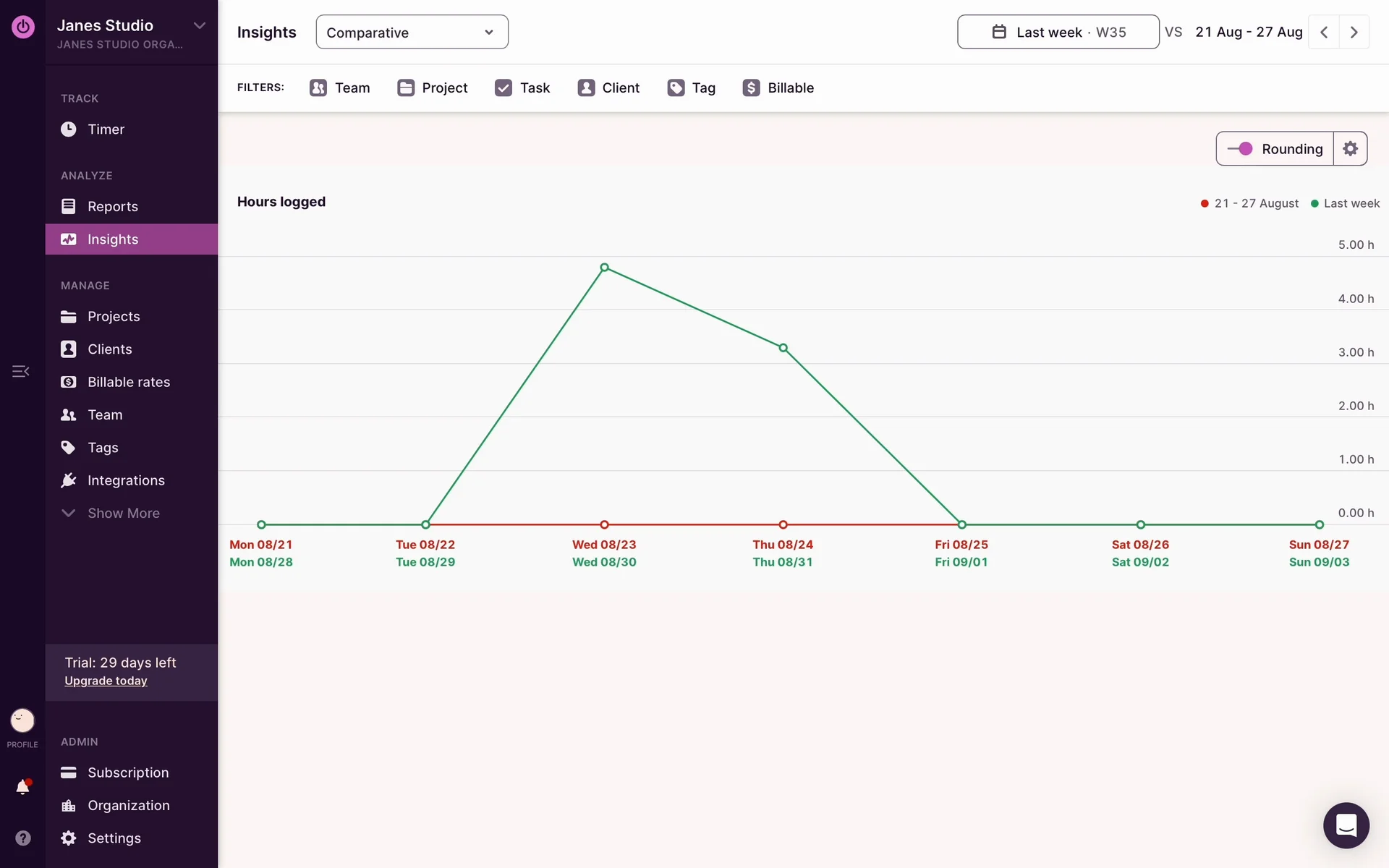Click the chat support bubble icon
Screen dimensions: 1389x868
coord(1346,825)
